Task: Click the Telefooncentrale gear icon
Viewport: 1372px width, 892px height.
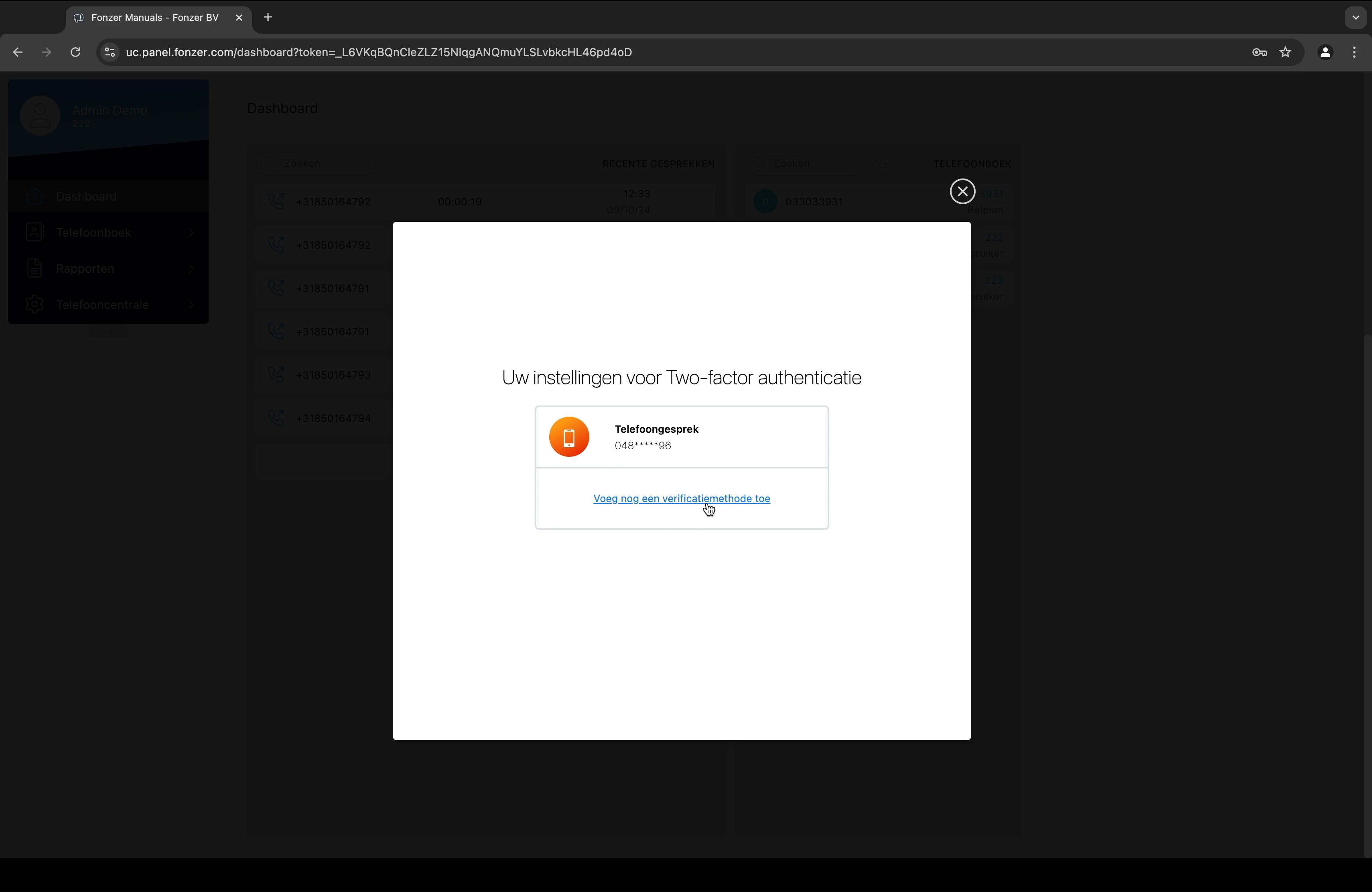Action: (x=35, y=304)
